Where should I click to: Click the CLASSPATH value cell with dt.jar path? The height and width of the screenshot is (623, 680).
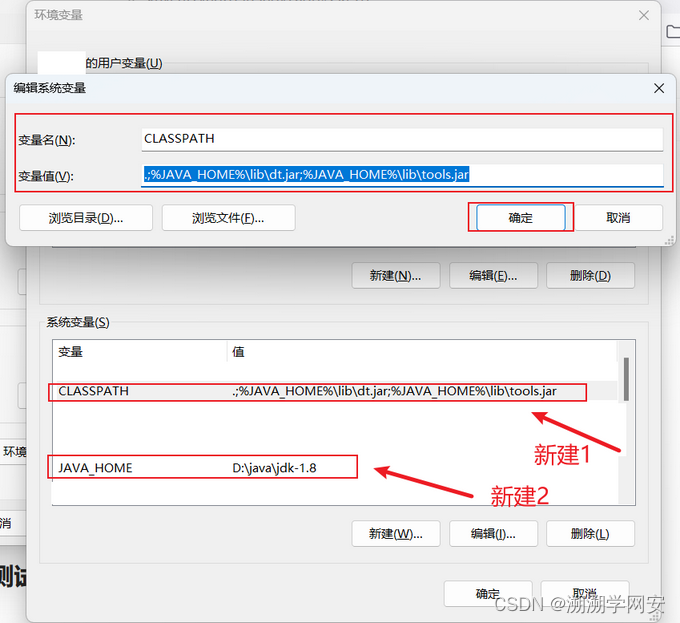point(394,391)
